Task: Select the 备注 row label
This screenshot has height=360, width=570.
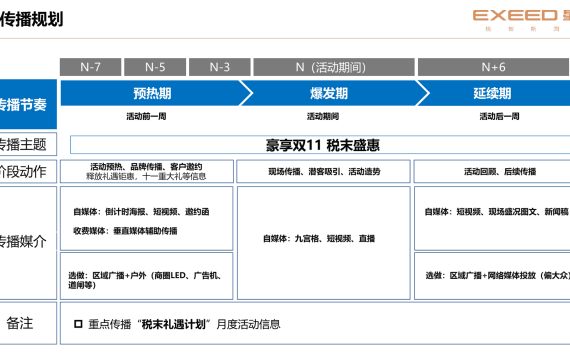Action: [28, 323]
